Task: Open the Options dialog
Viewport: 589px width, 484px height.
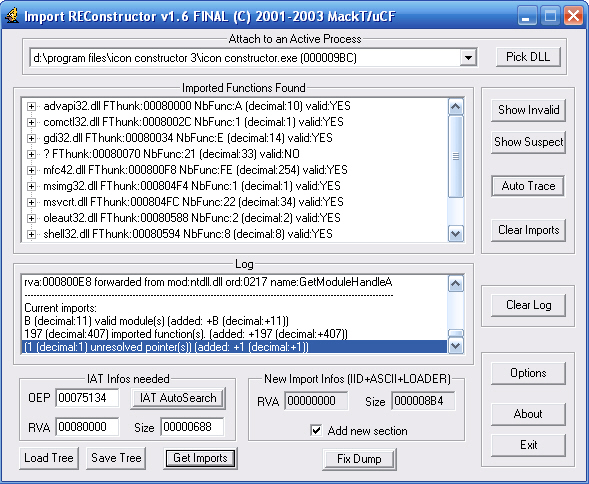Action: coord(528,373)
